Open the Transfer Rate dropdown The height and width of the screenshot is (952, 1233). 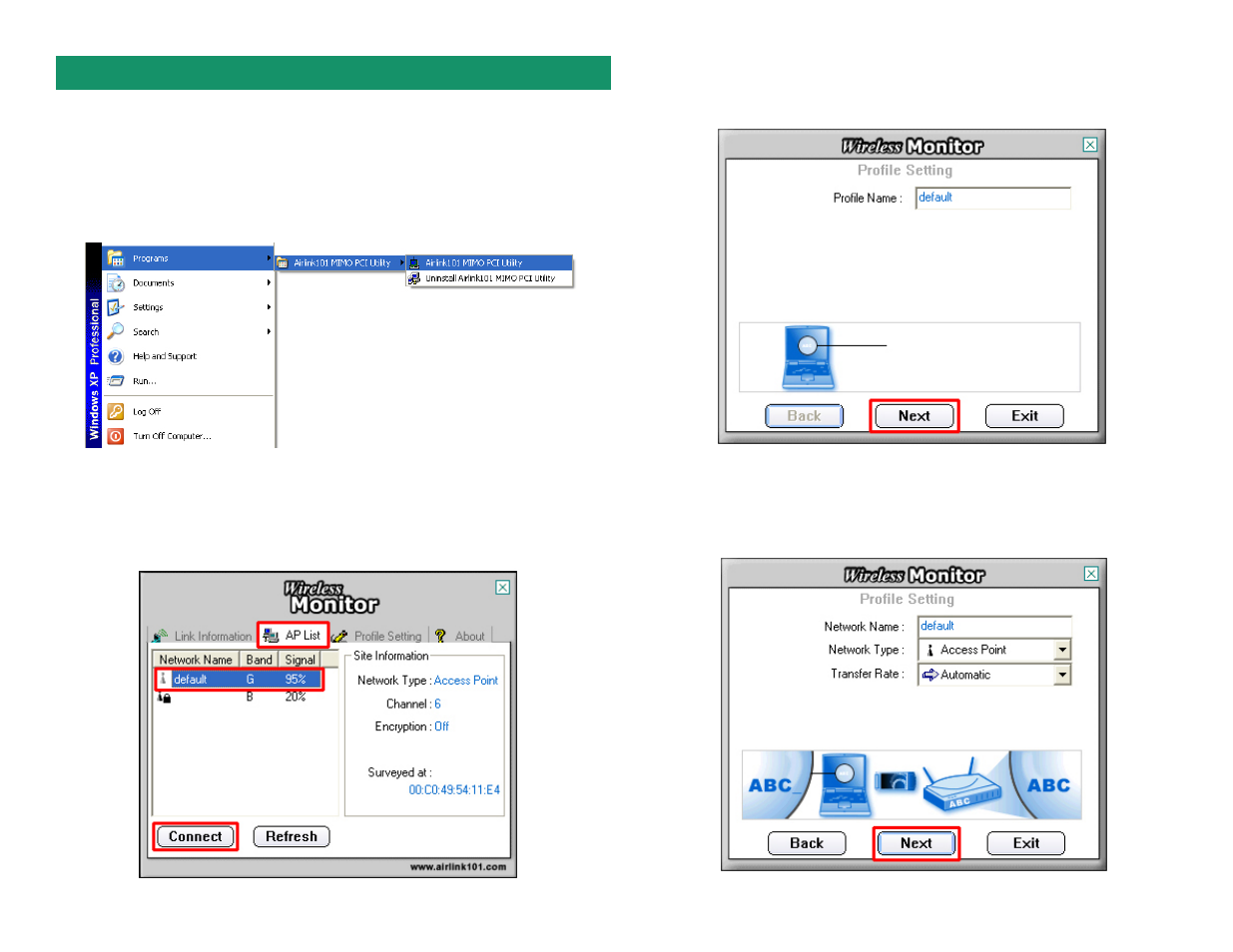point(1062,675)
